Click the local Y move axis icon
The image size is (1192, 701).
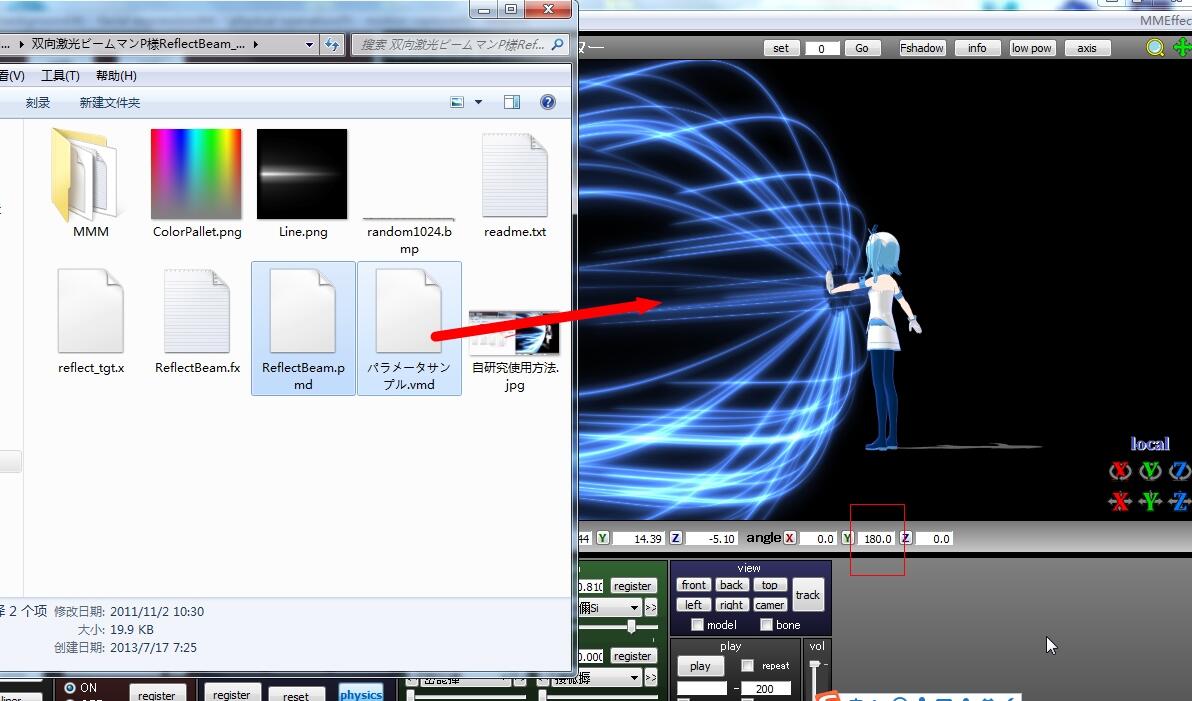pos(1150,501)
